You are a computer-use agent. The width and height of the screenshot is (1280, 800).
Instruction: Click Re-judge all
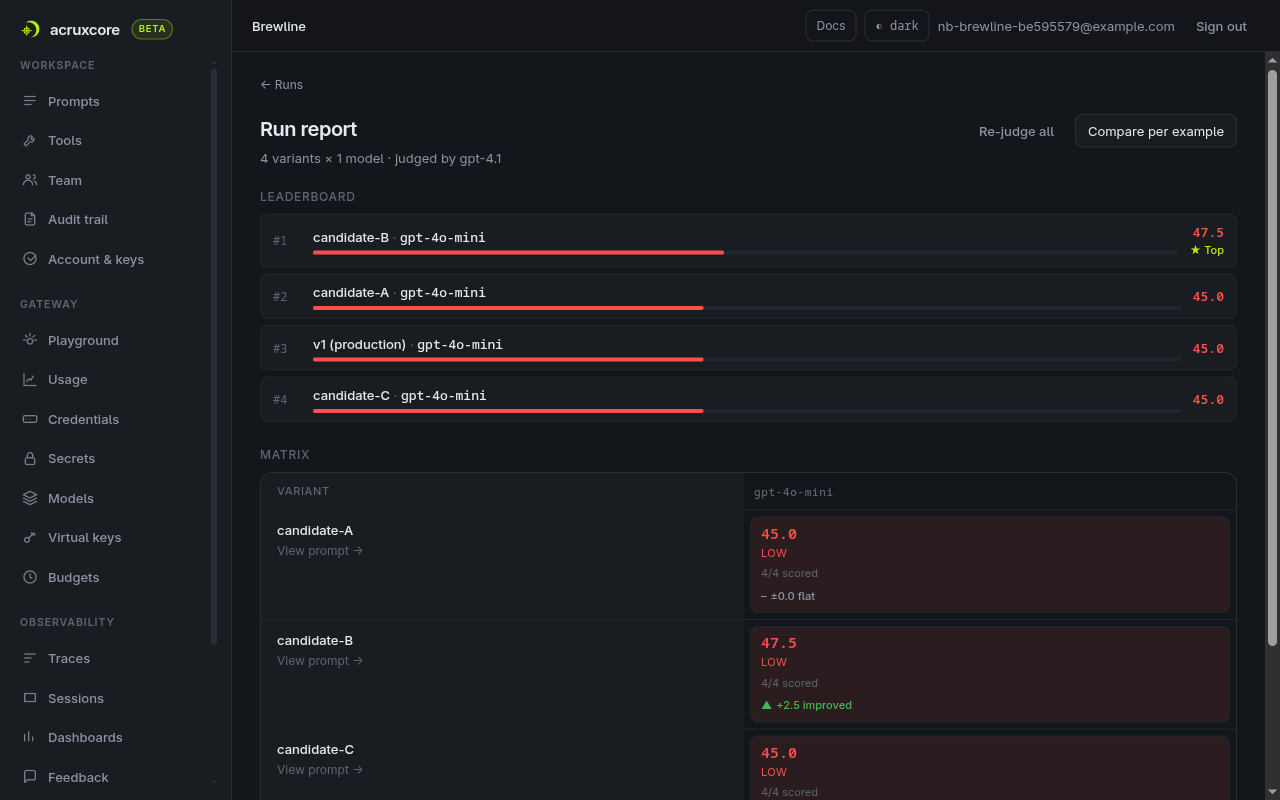click(1016, 131)
